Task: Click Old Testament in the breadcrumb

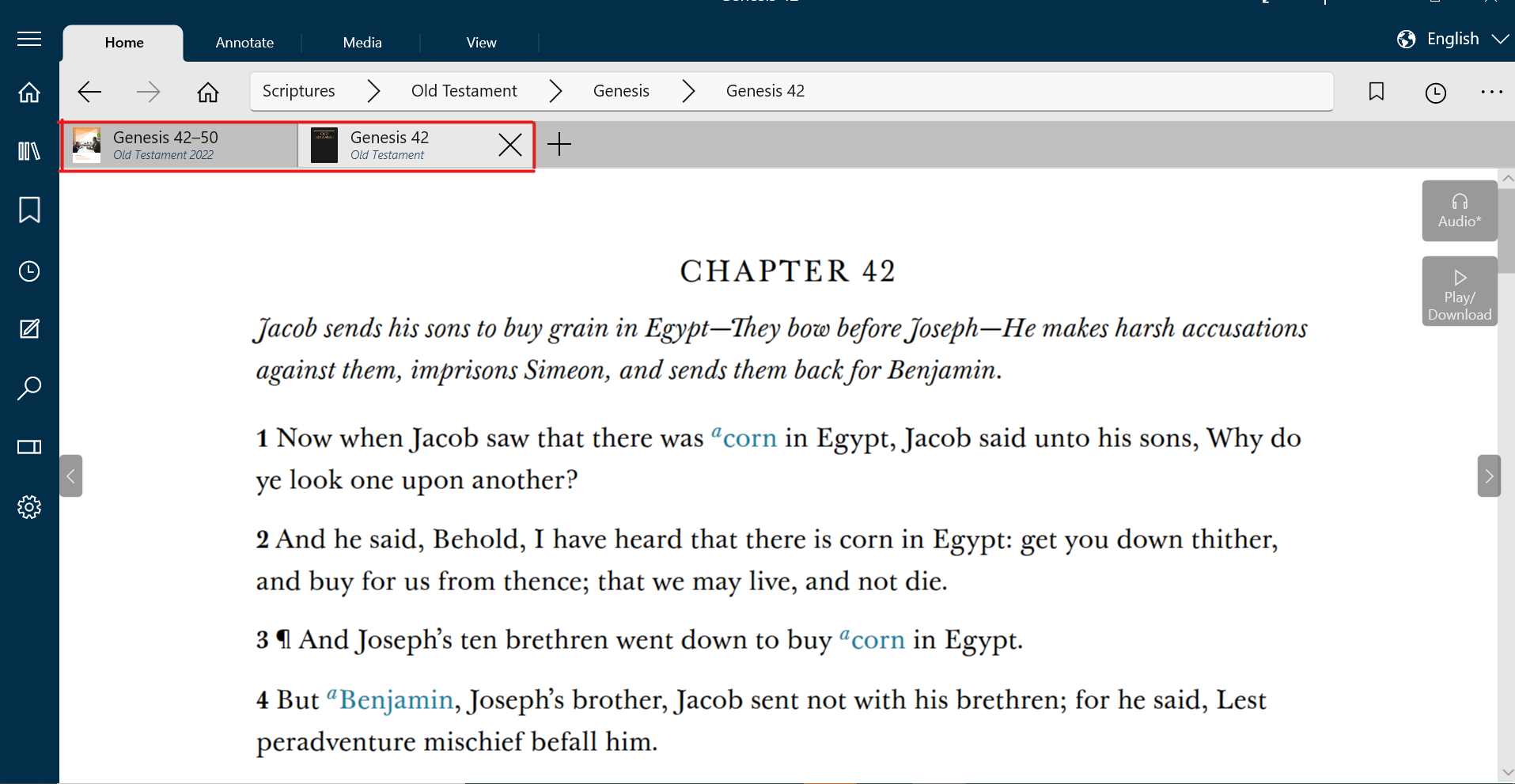Action: (x=464, y=91)
